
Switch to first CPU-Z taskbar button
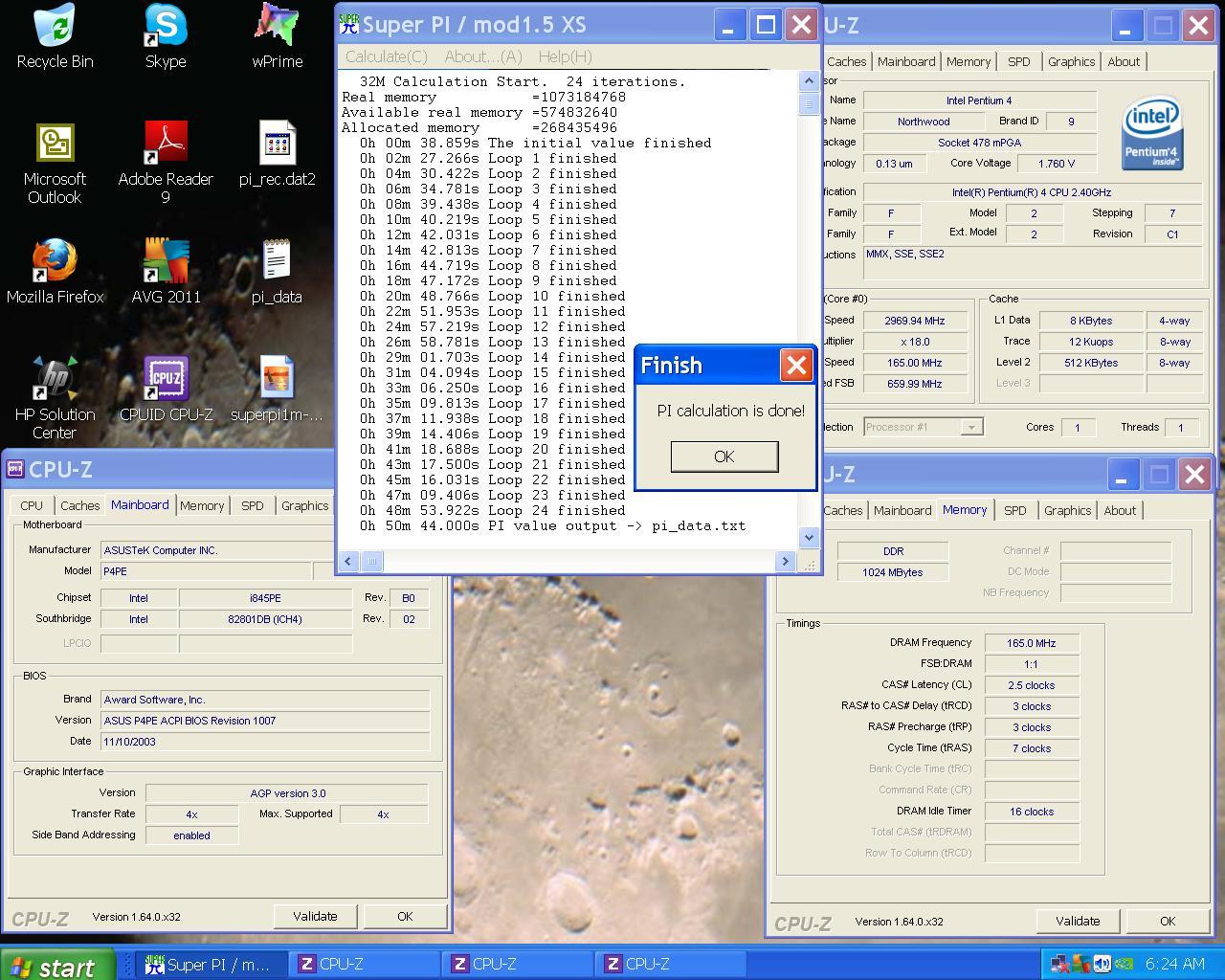point(366,964)
